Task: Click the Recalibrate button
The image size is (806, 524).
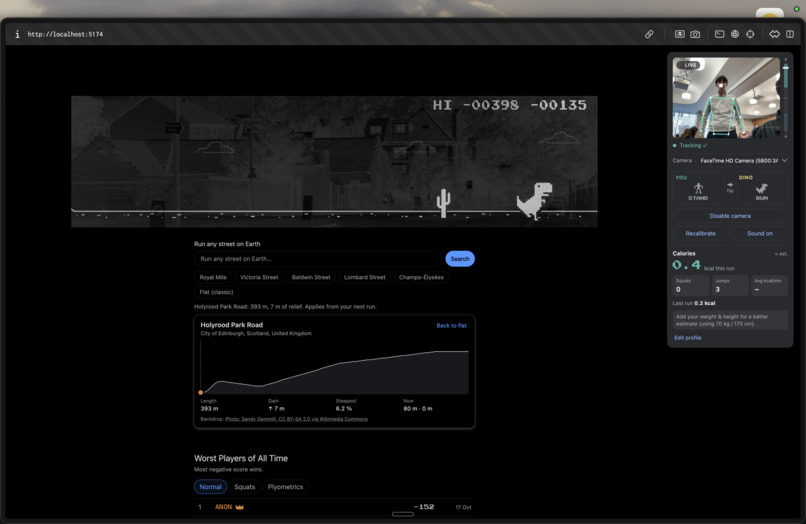Action: tap(700, 233)
